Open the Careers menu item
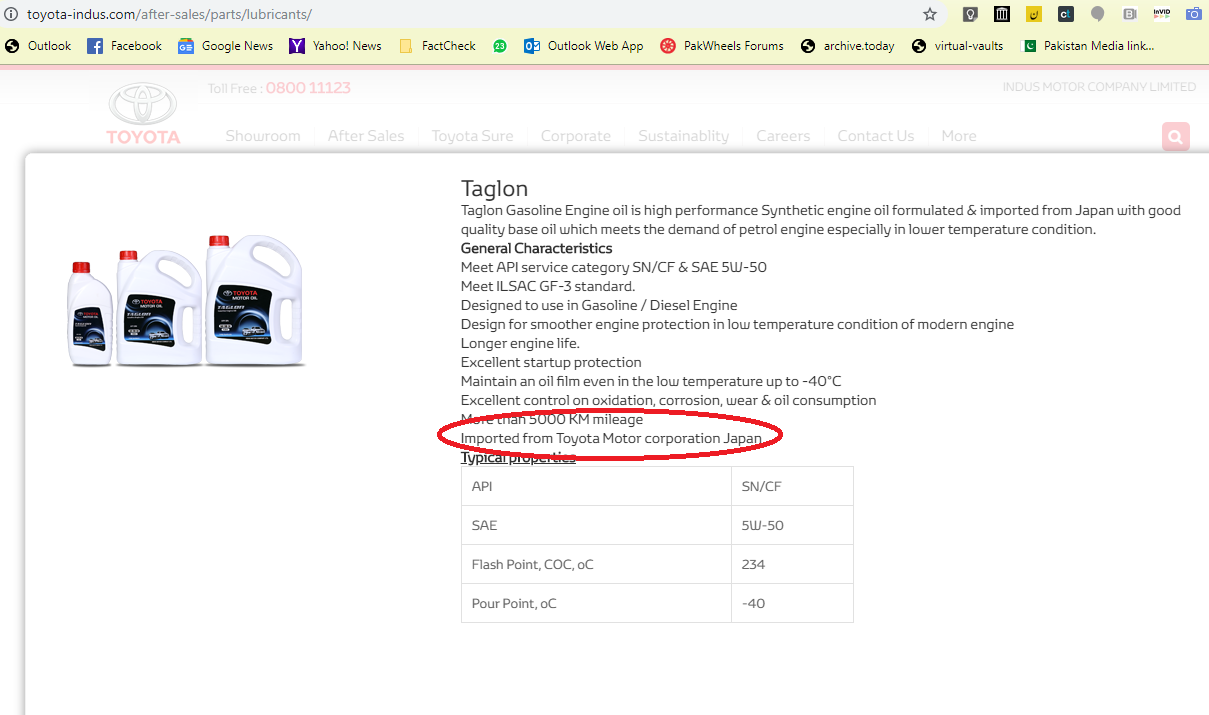Viewport: 1209px width, 715px height. pos(783,136)
